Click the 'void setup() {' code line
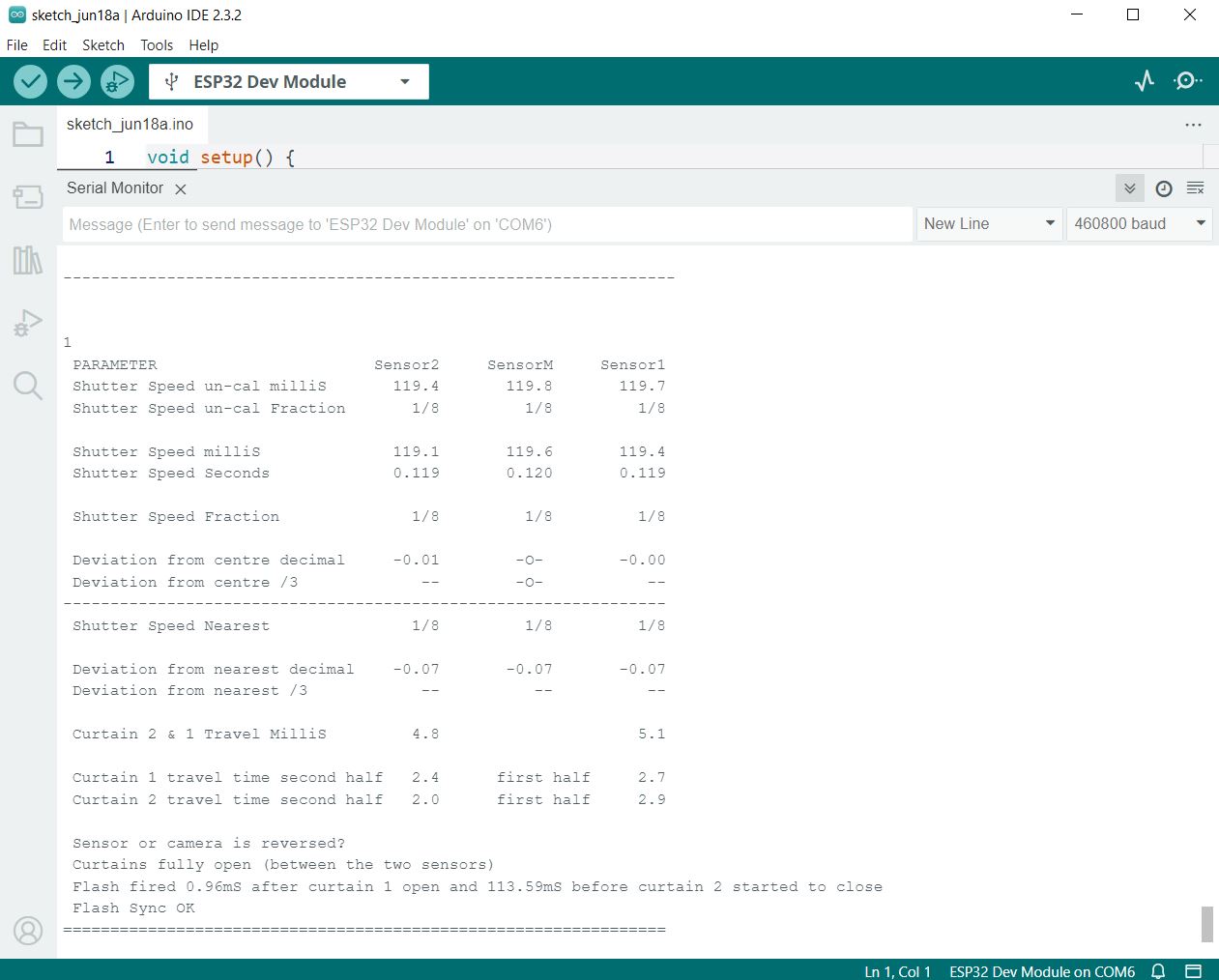1219x980 pixels. pyautogui.click(x=220, y=157)
